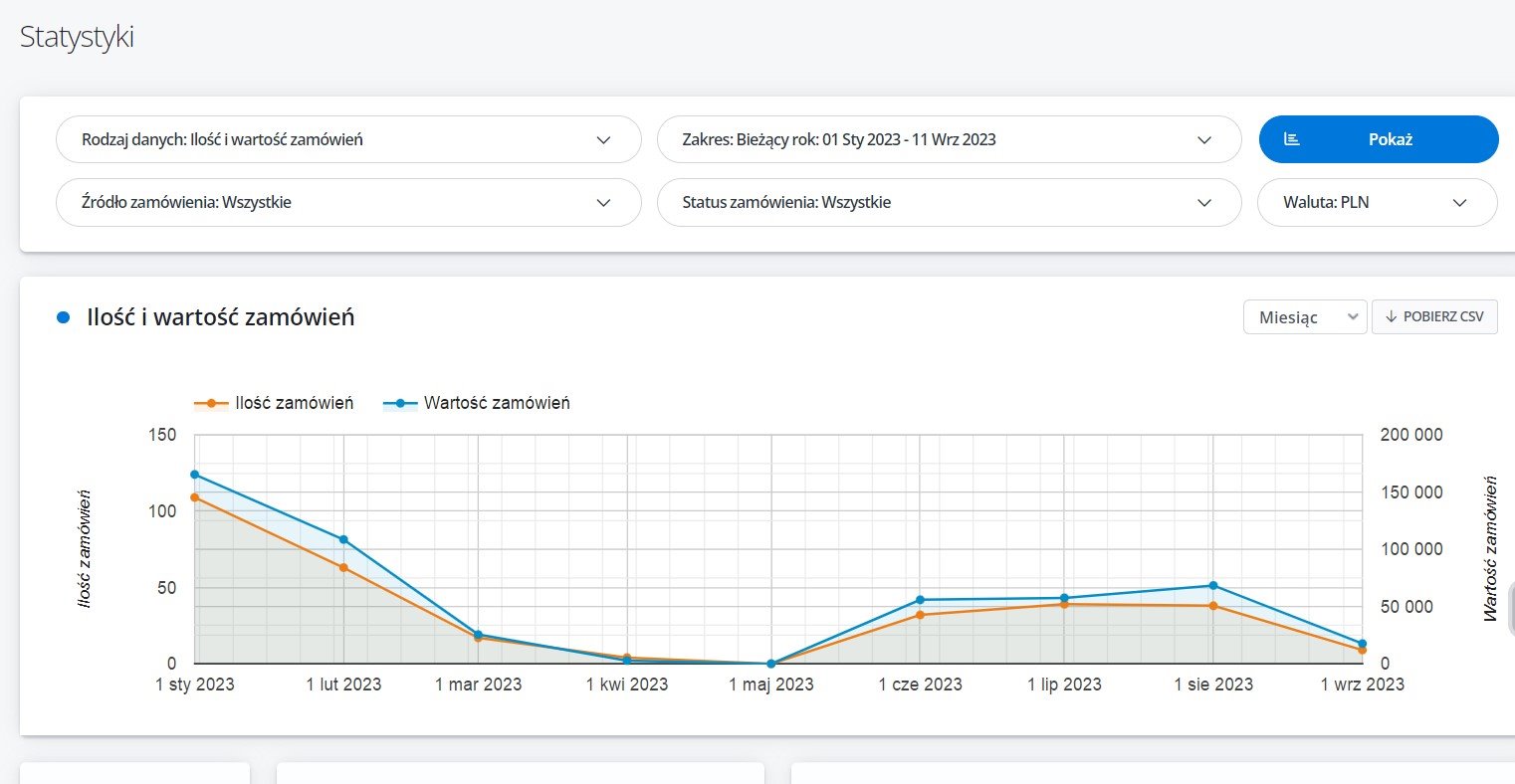
Task: Click the Statystyki page heading
Action: click(x=77, y=38)
